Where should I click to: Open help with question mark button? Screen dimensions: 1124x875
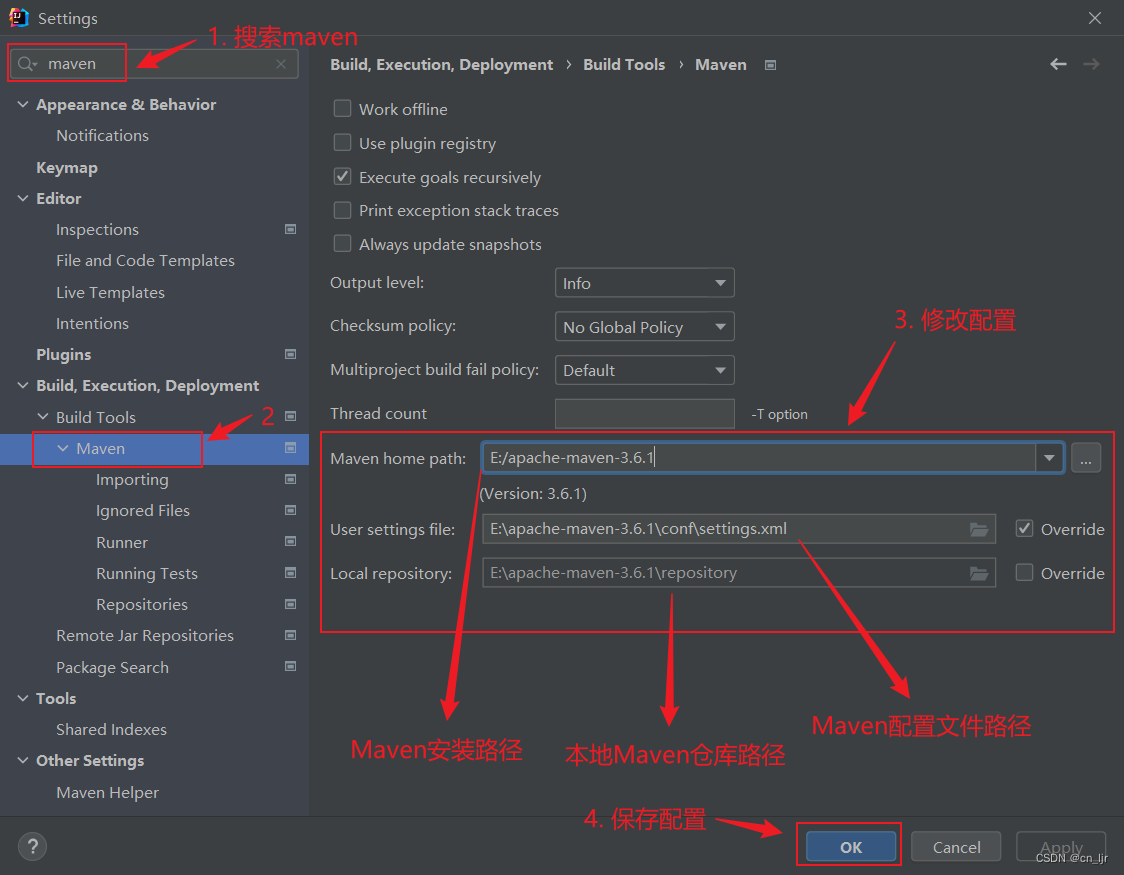pos(32,846)
